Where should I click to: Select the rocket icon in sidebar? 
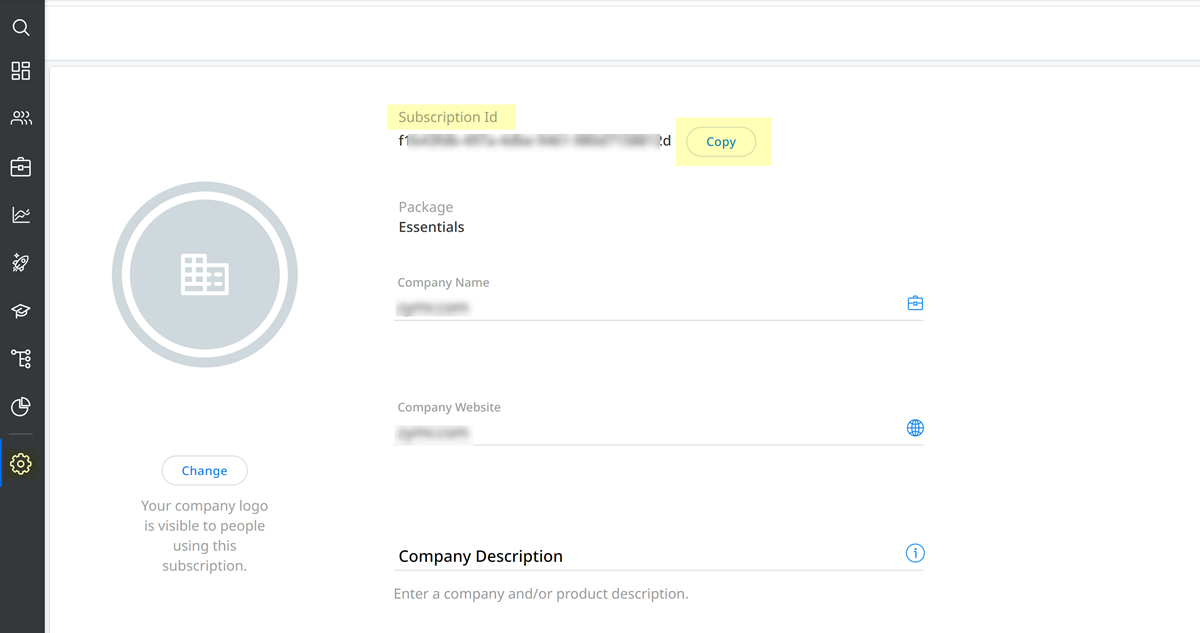click(21, 263)
